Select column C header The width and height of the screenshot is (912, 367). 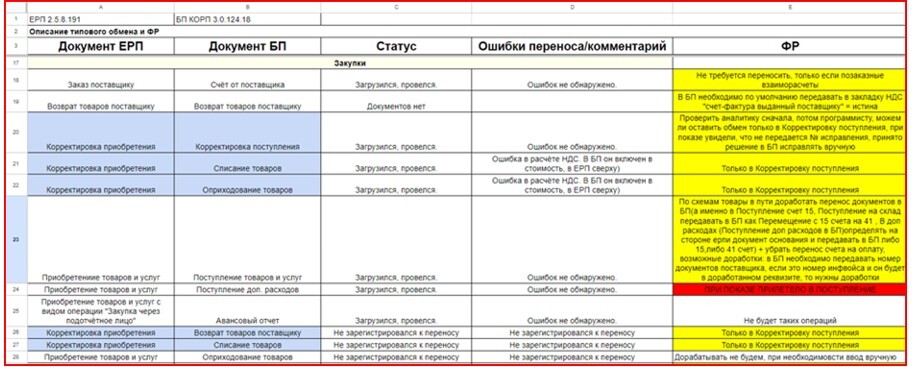(396, 8)
